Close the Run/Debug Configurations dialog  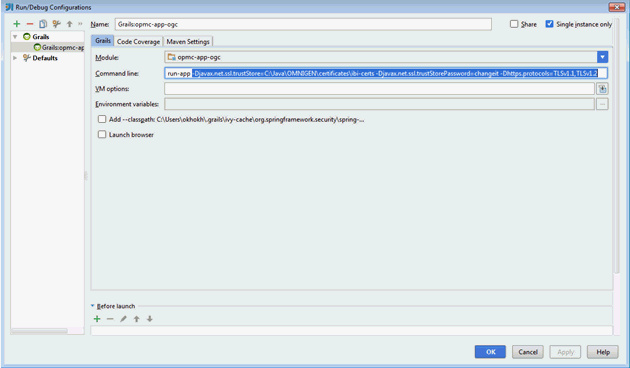[x=616, y=7]
